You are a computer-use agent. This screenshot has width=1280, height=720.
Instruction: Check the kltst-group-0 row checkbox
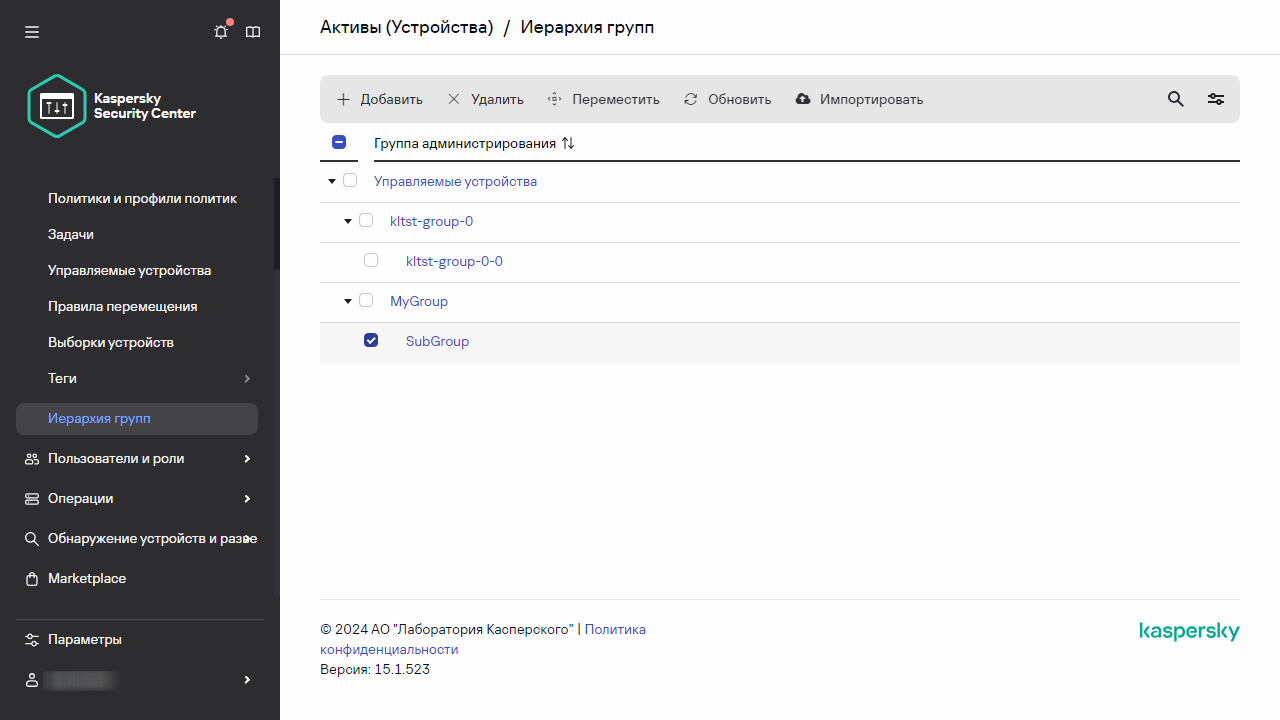(x=366, y=221)
